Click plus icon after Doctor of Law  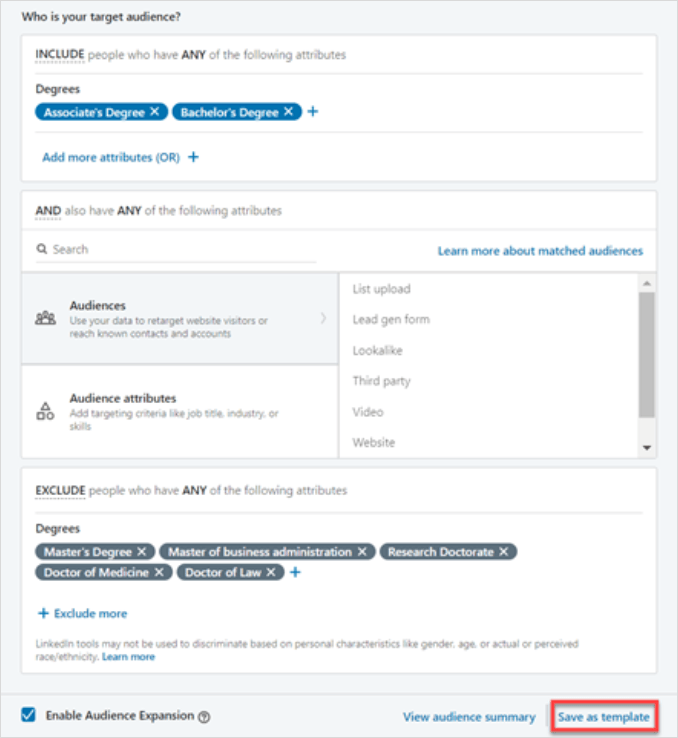295,573
